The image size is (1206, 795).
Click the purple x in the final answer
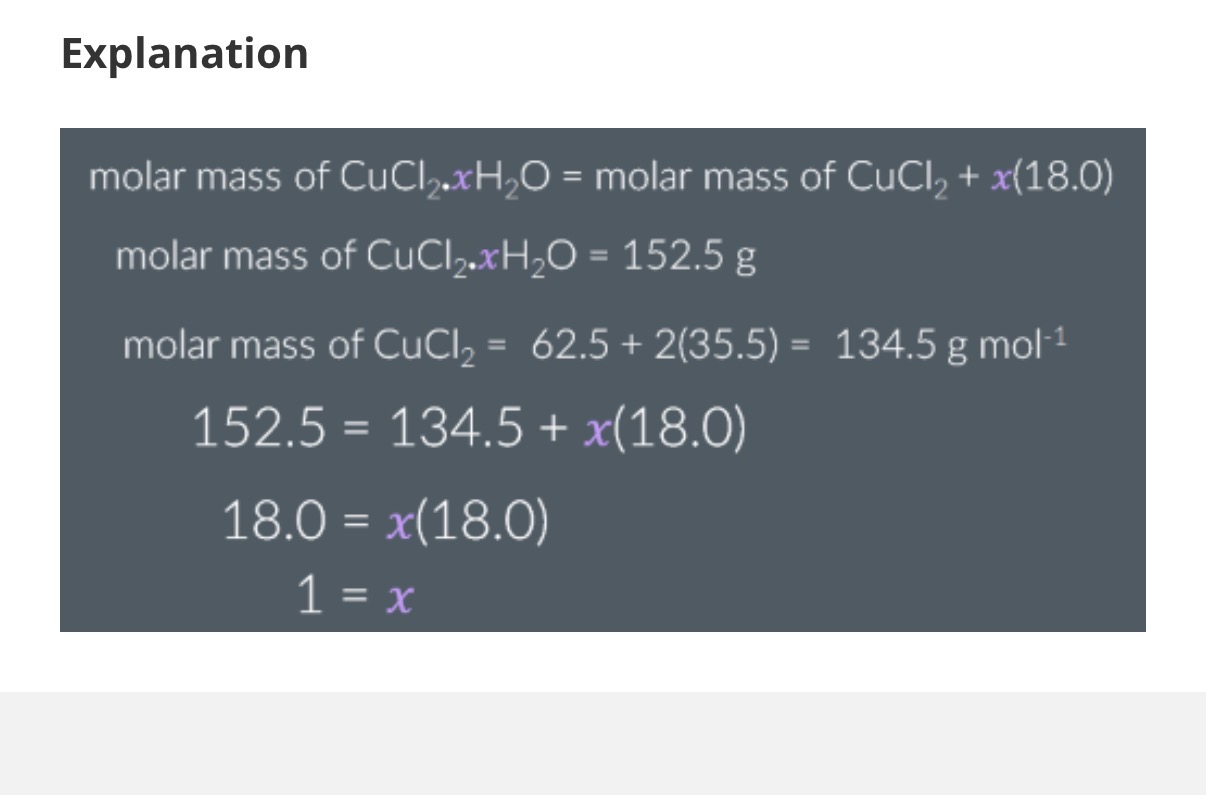(x=399, y=598)
